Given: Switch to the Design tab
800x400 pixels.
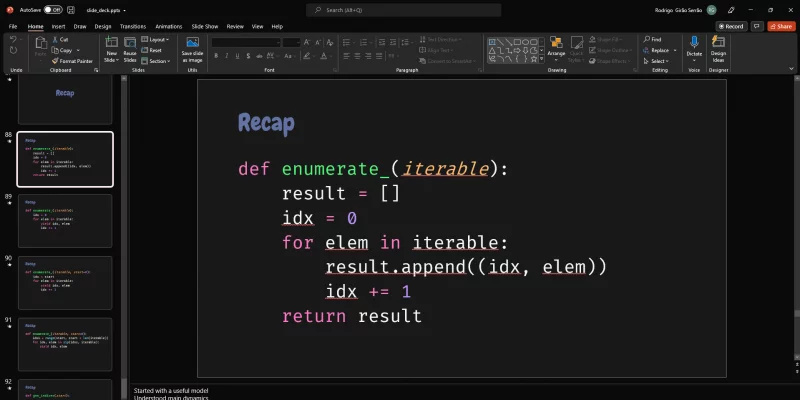Looking at the screenshot, I should coord(103,27).
